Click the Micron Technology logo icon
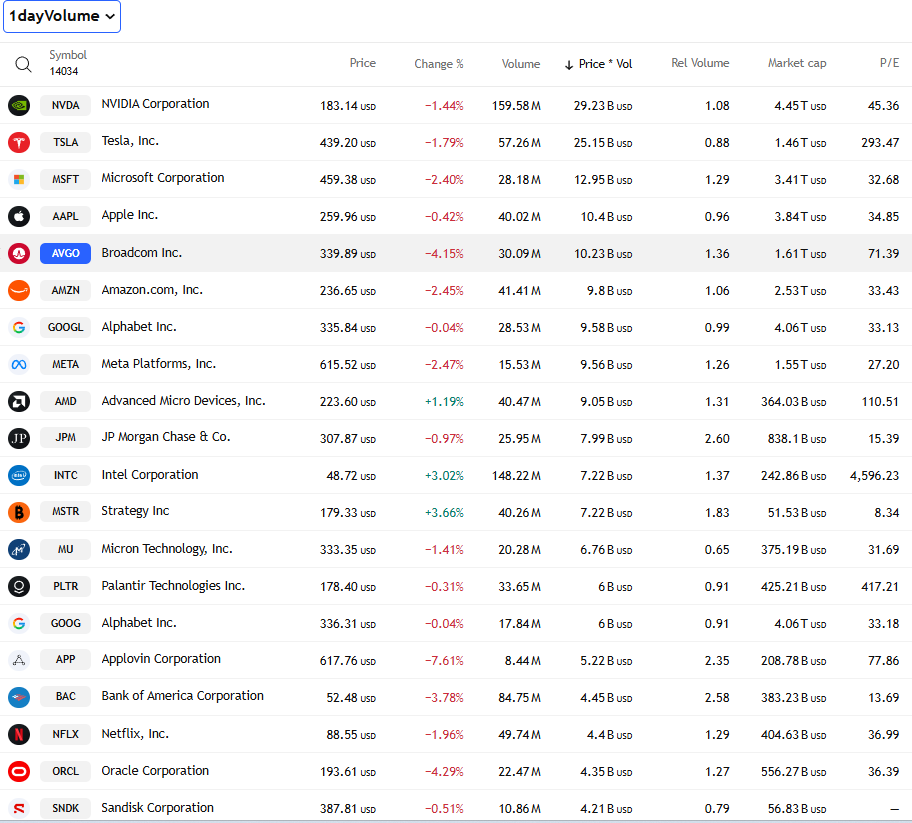 point(19,549)
